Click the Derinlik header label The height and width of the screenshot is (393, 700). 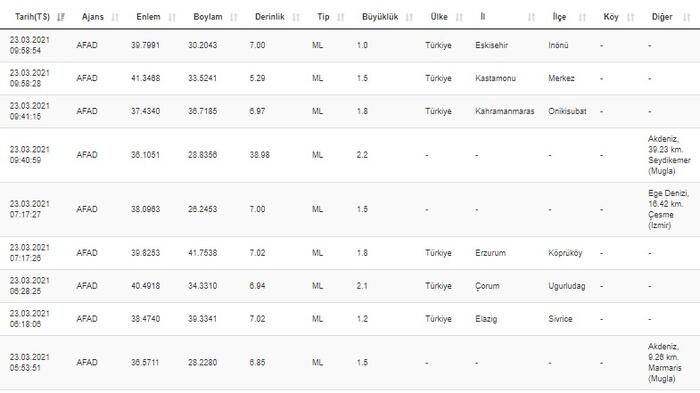(x=270, y=17)
